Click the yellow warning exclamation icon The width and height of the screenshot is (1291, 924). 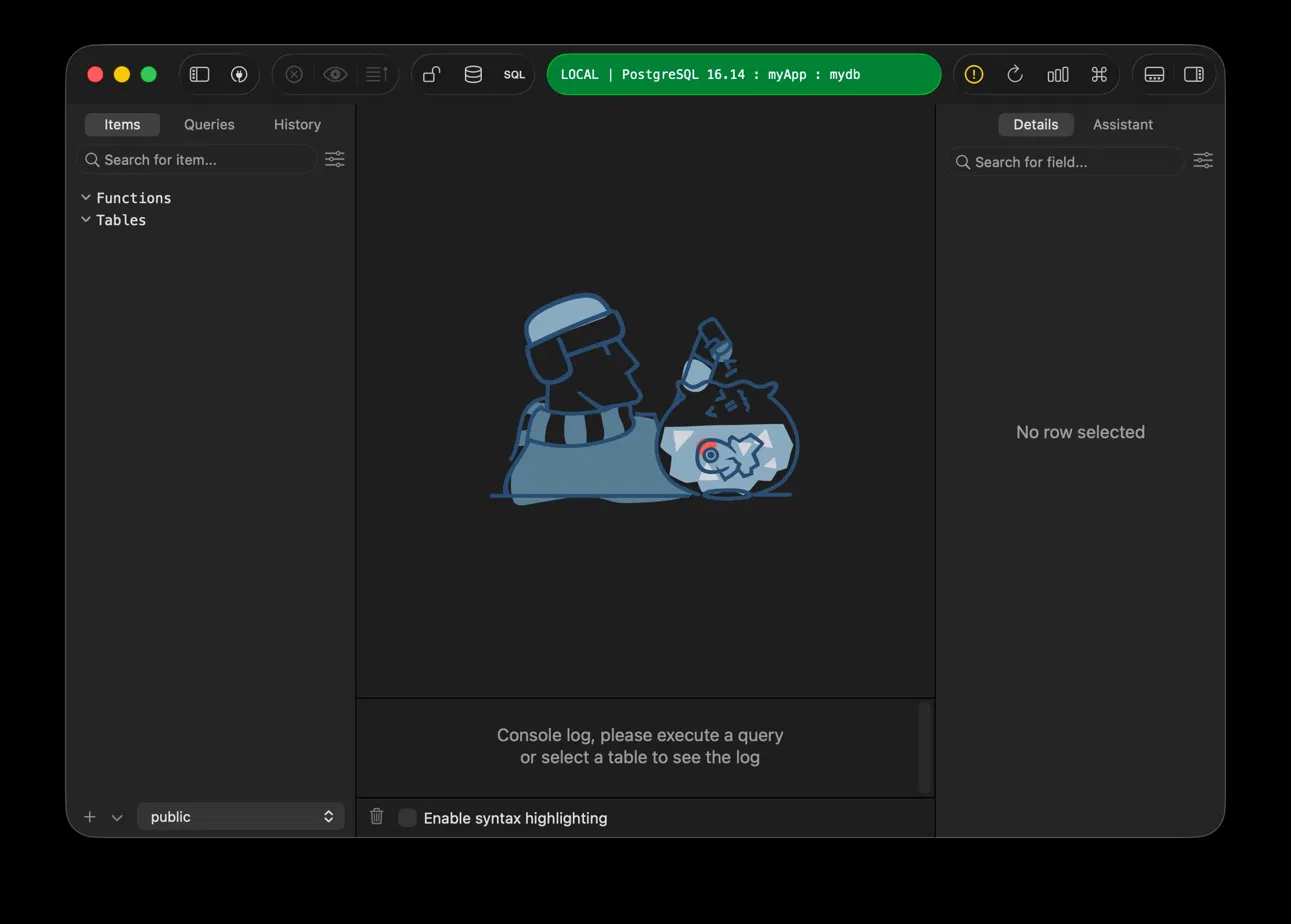tap(974, 74)
